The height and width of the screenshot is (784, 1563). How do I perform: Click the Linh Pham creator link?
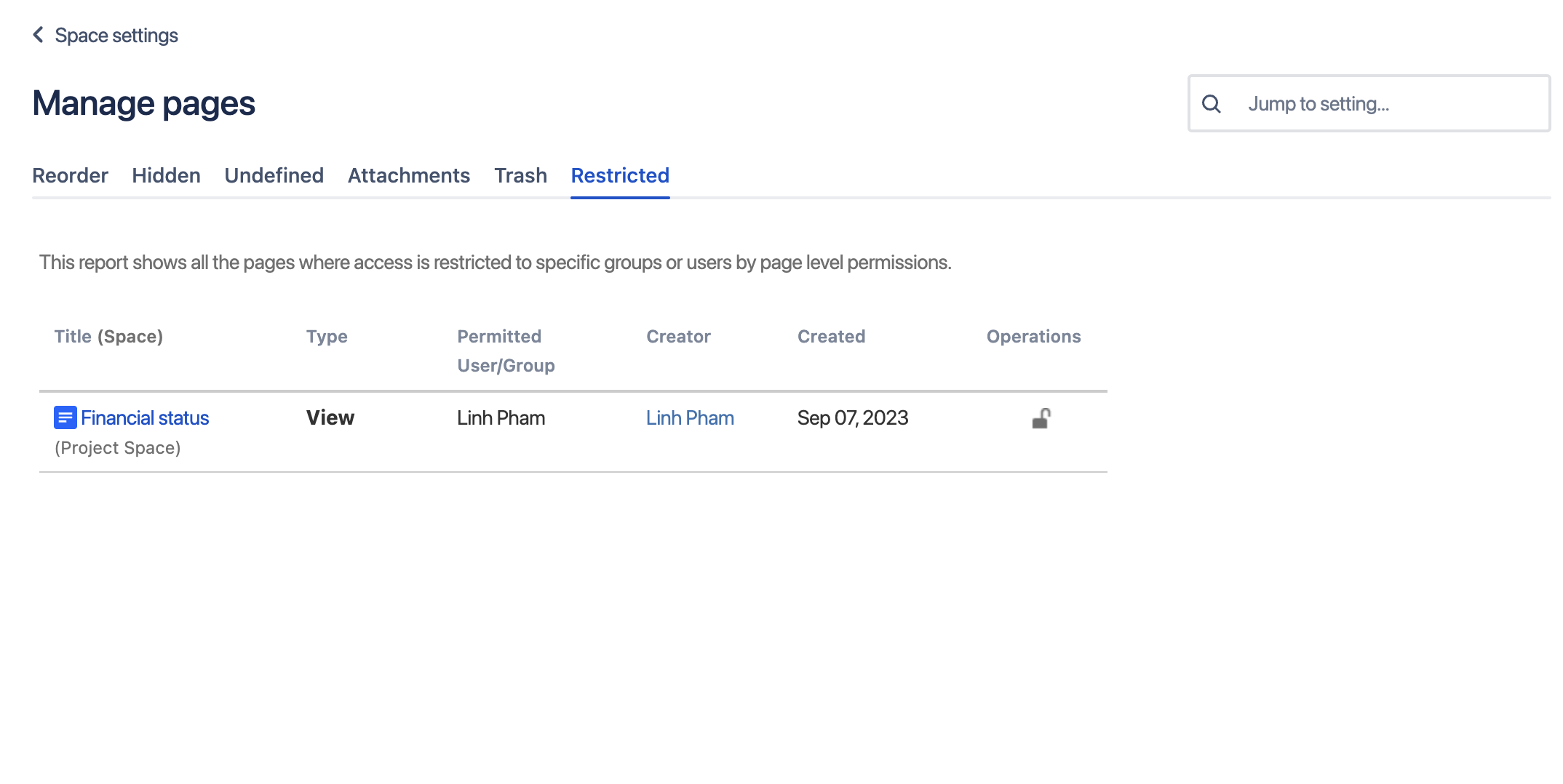689,417
